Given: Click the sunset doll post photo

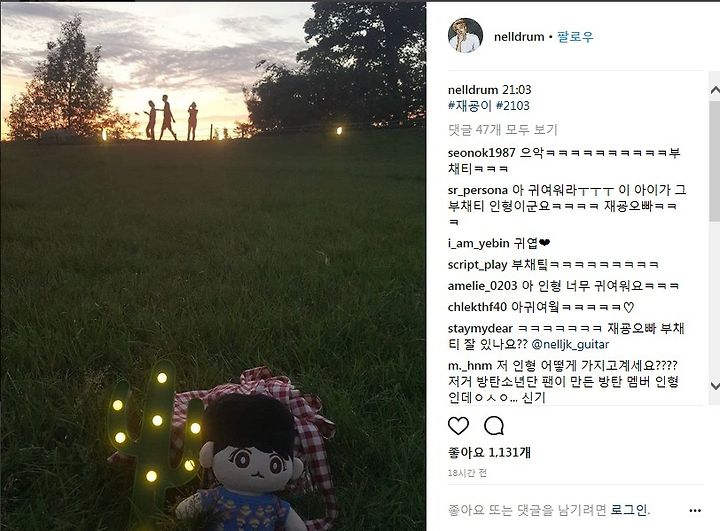Looking at the screenshot, I should [x=213, y=266].
